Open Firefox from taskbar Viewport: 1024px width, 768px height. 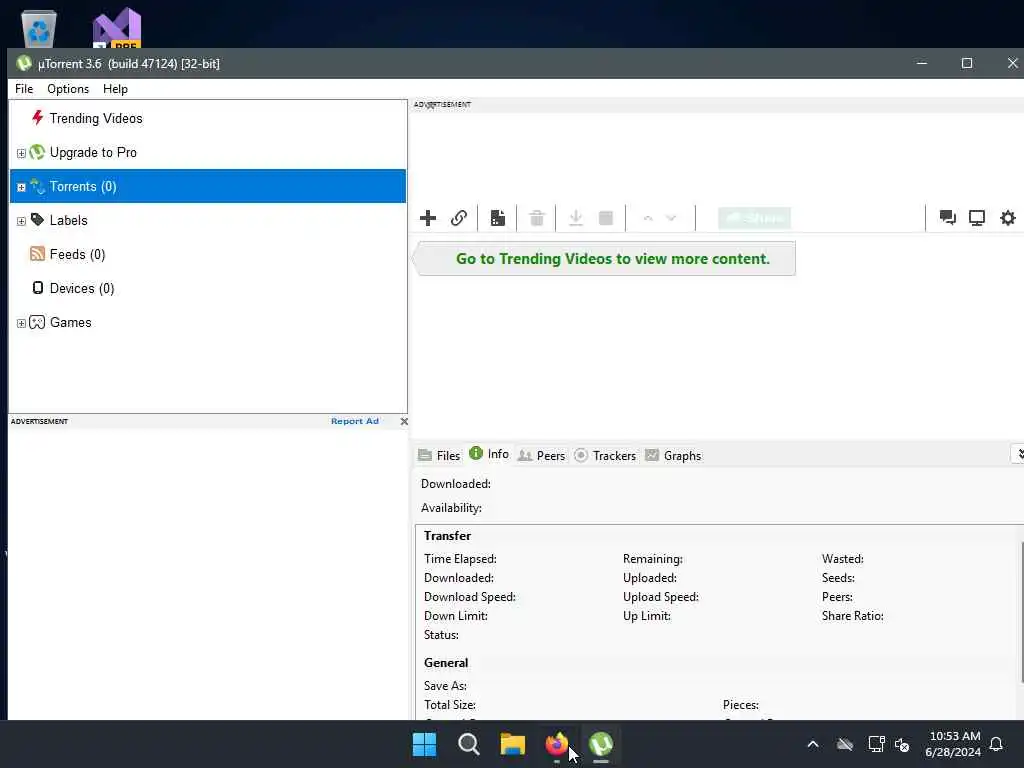(556, 744)
